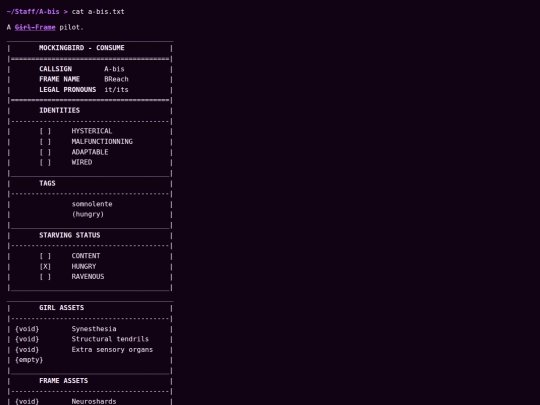Screen dimensions: 540x405
Task: Open the Girl-Frame link
Action: tap(35, 27)
